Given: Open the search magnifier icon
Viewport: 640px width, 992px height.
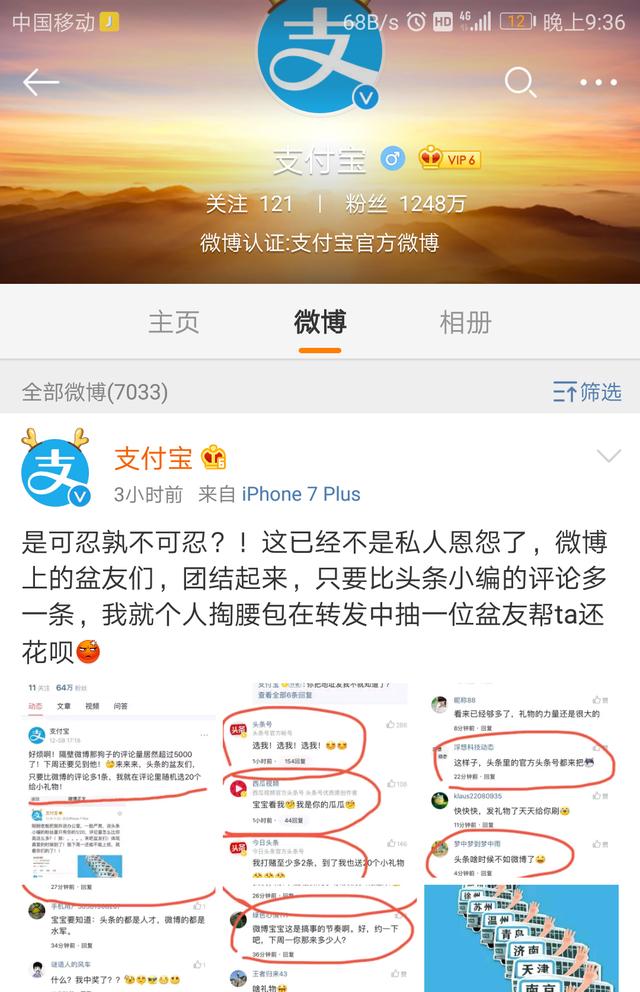Looking at the screenshot, I should [520, 82].
